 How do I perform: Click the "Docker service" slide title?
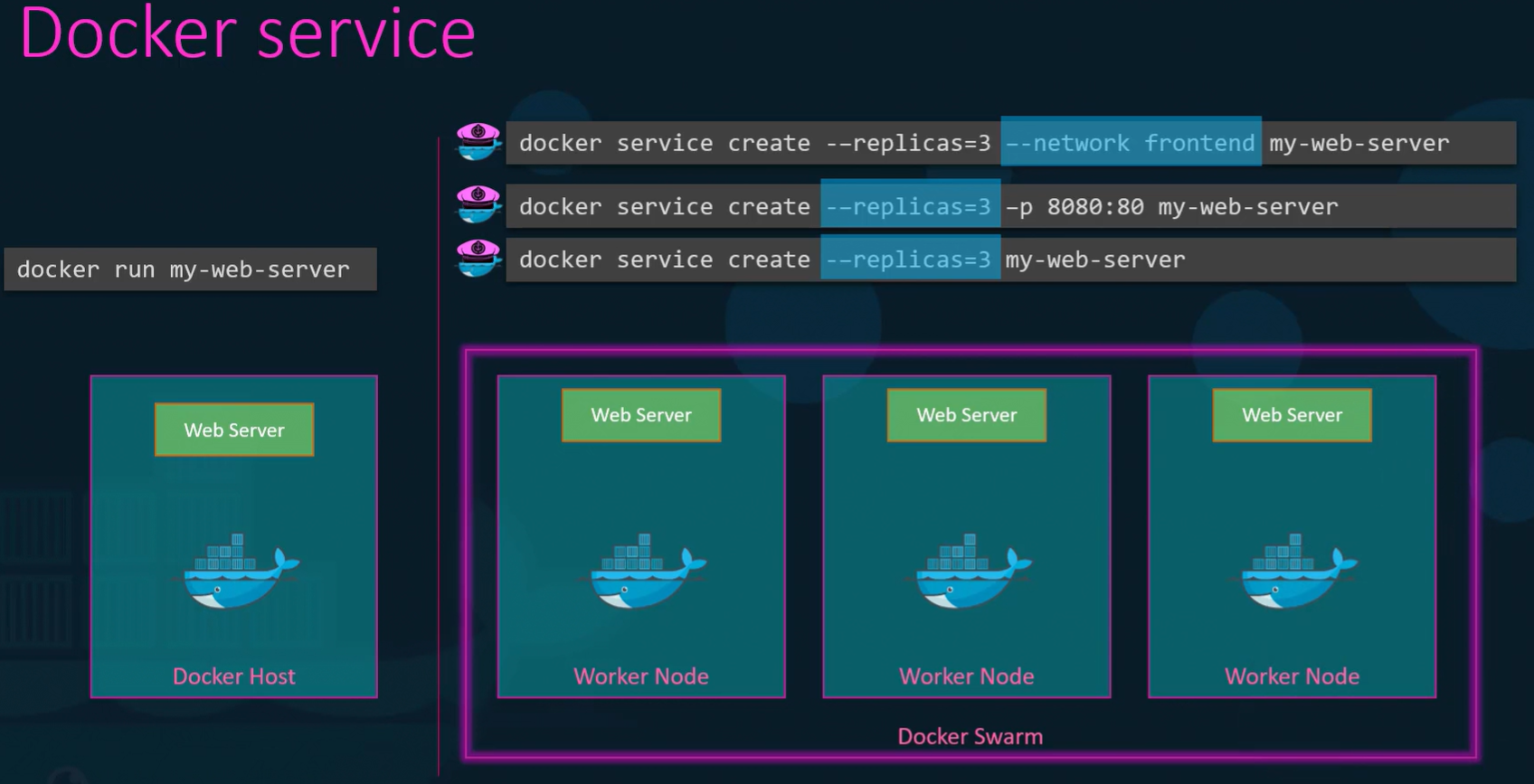247,33
